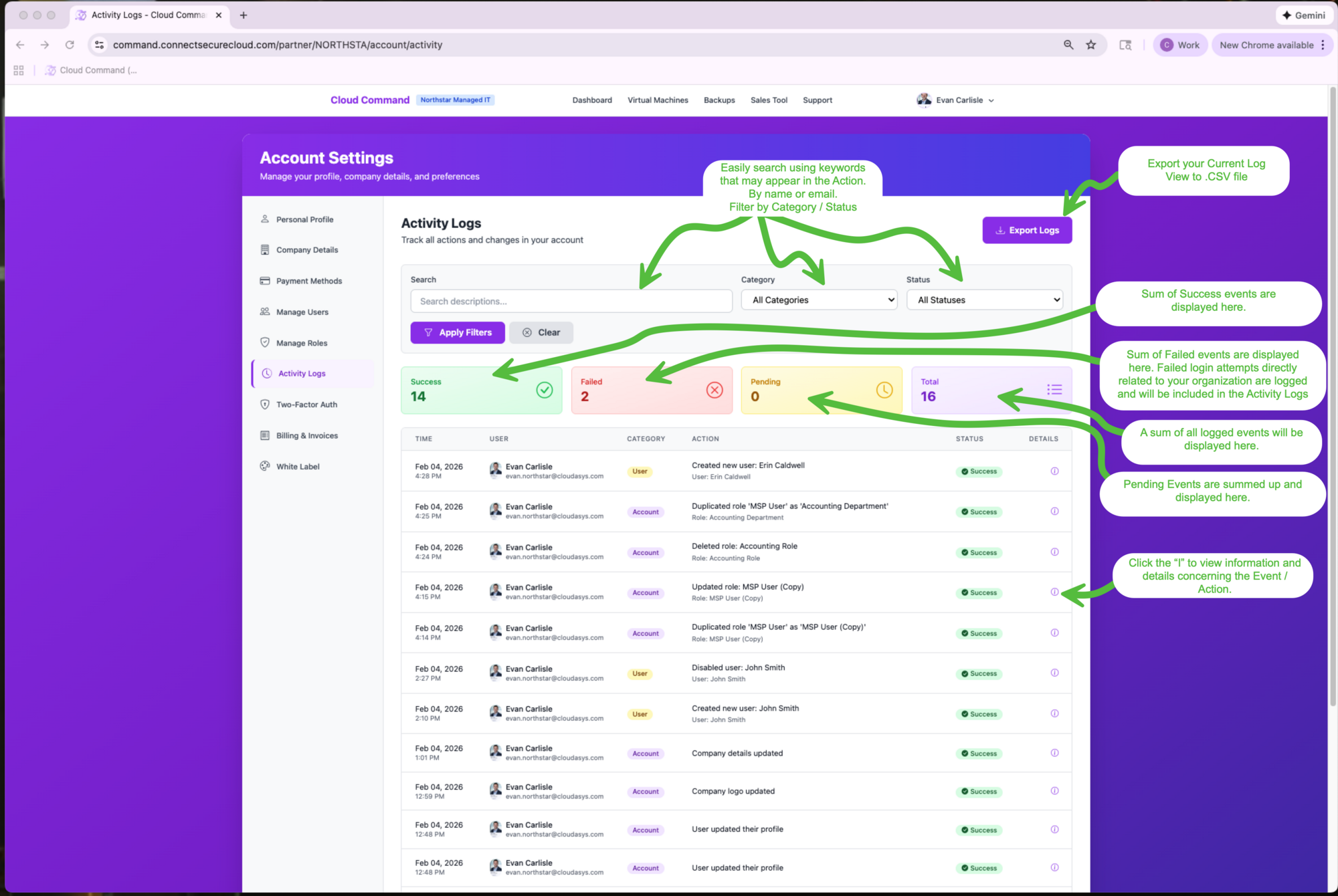Open the All Categories dropdown
Viewport: 1338px width, 896px height.
(x=818, y=300)
